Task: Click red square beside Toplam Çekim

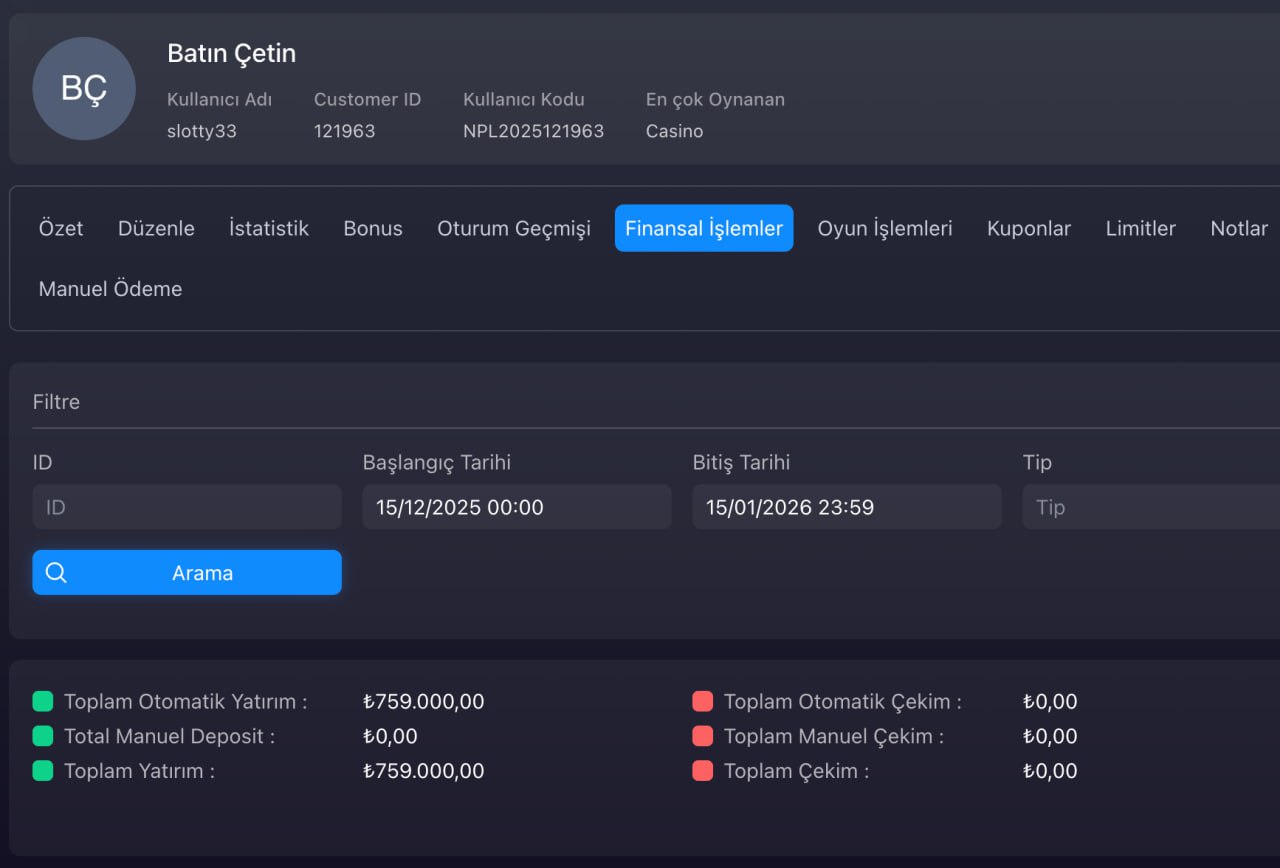Action: point(702,771)
